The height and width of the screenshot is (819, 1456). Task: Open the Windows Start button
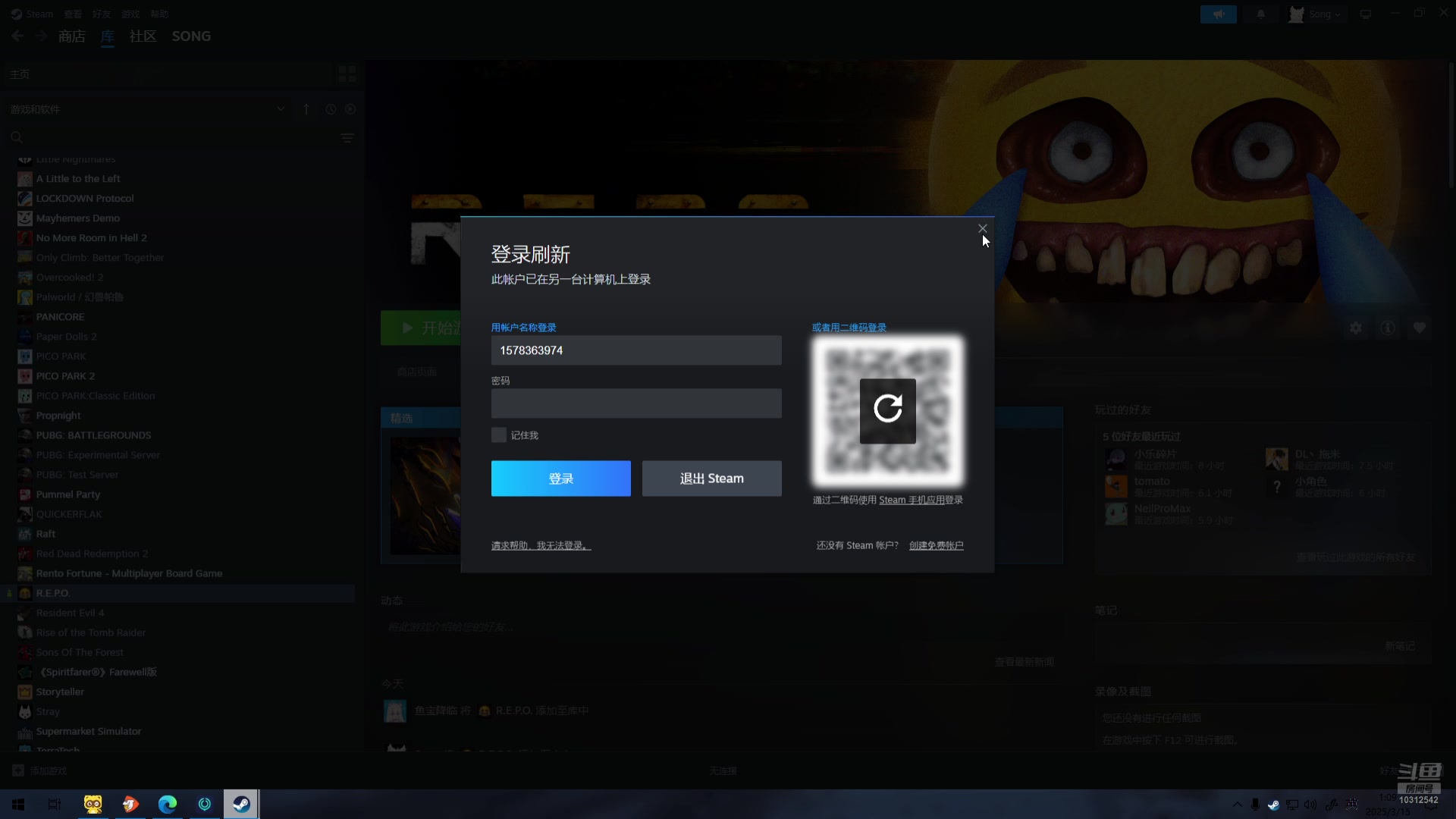18,804
